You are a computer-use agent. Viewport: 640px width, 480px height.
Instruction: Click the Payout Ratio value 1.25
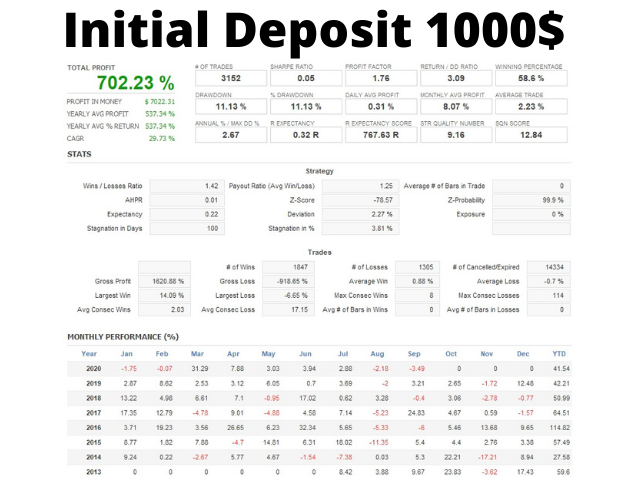click(x=360, y=186)
